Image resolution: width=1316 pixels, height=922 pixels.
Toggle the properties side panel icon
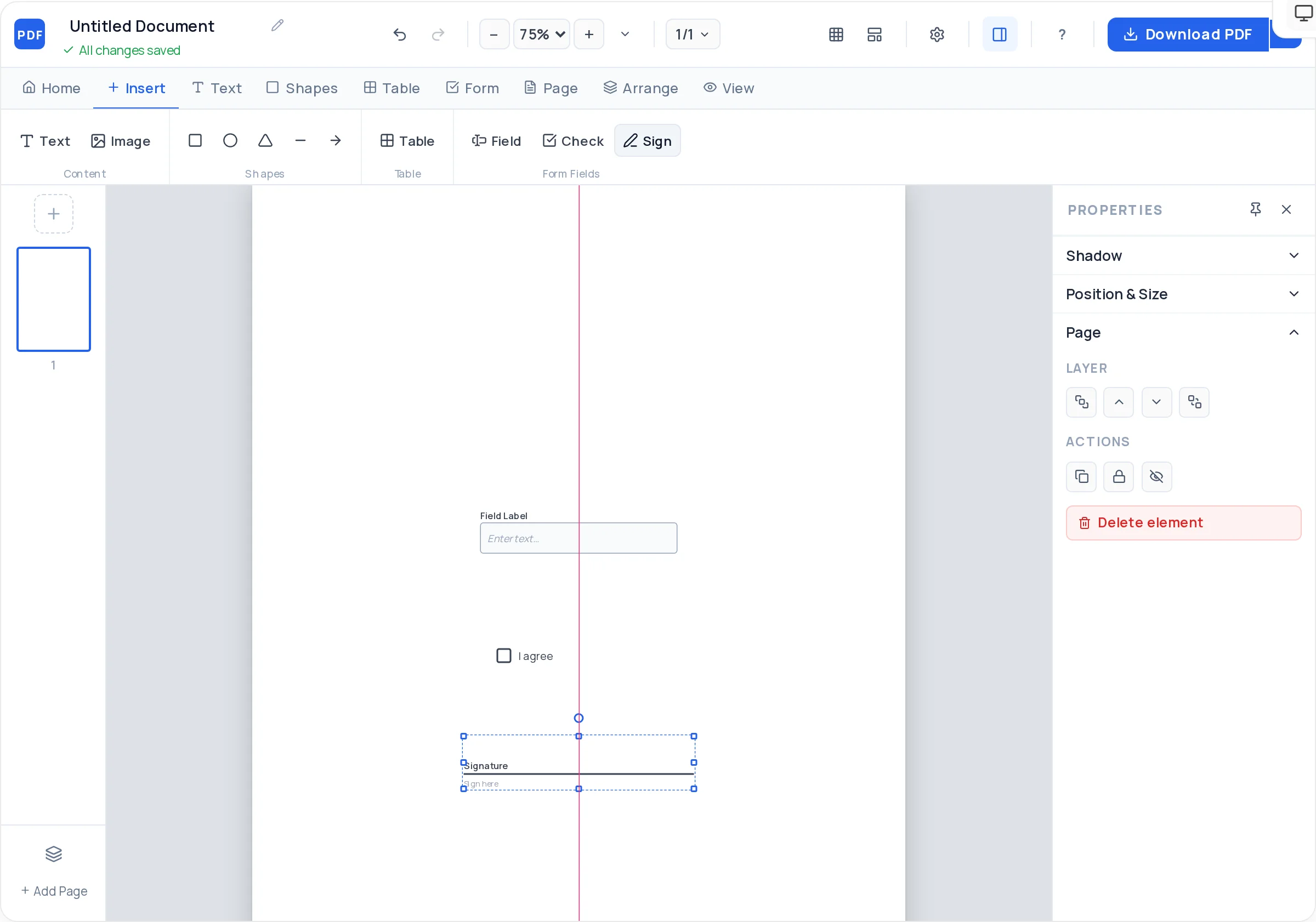pyautogui.click(x=999, y=35)
